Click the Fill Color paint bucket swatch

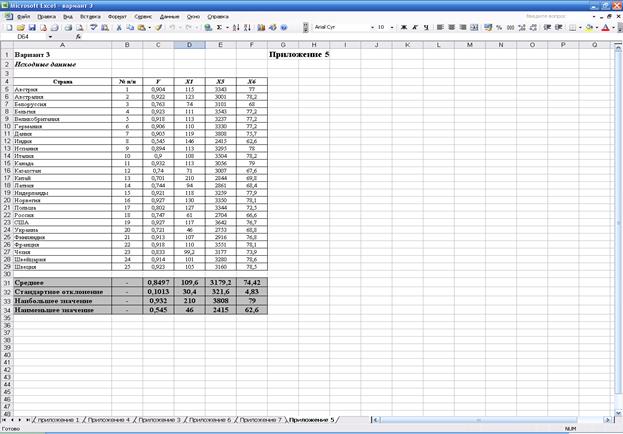pyautogui.click(x=589, y=27)
